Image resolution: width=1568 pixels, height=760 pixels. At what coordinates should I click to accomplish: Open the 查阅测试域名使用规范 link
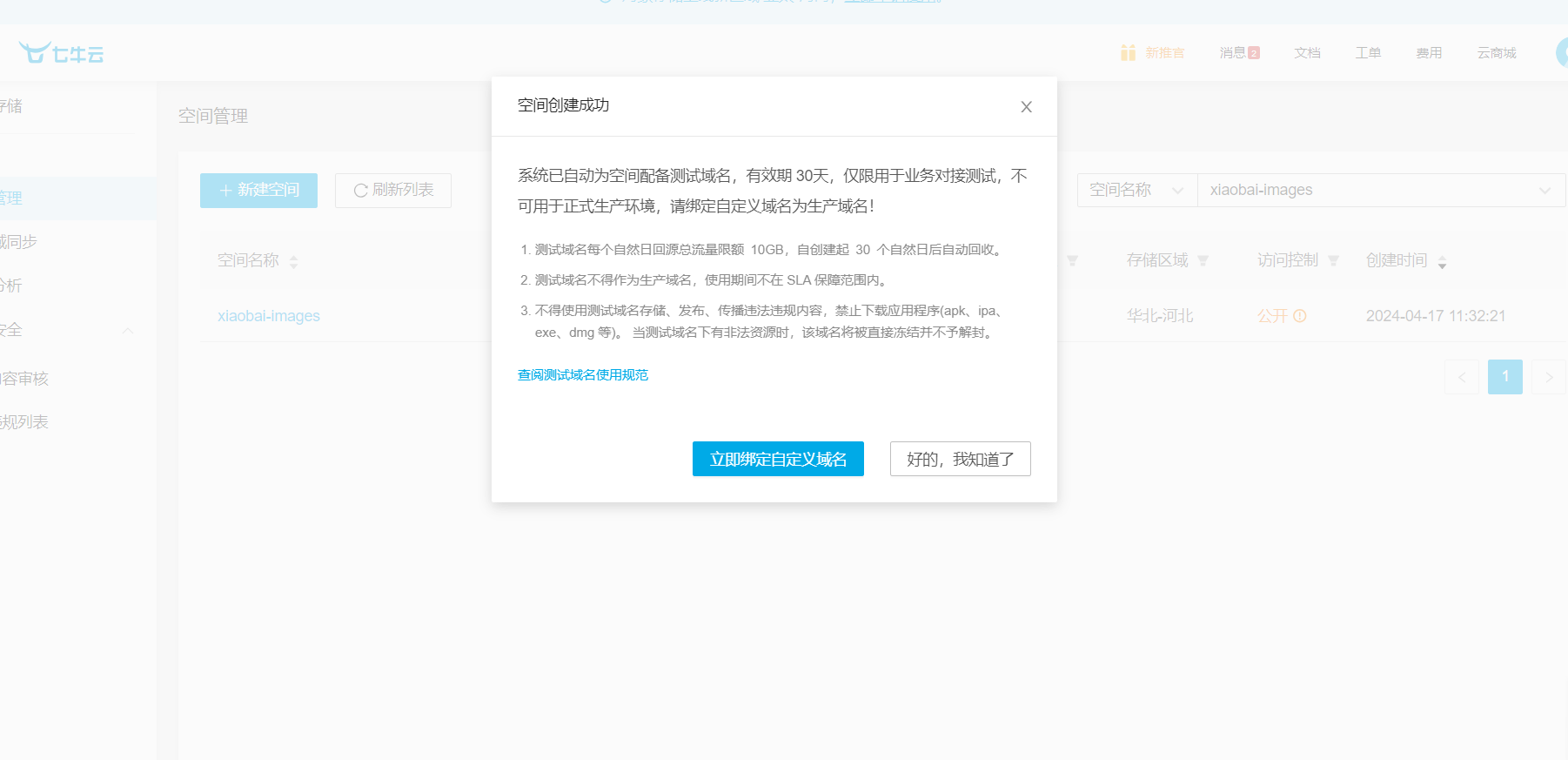pyautogui.click(x=583, y=375)
